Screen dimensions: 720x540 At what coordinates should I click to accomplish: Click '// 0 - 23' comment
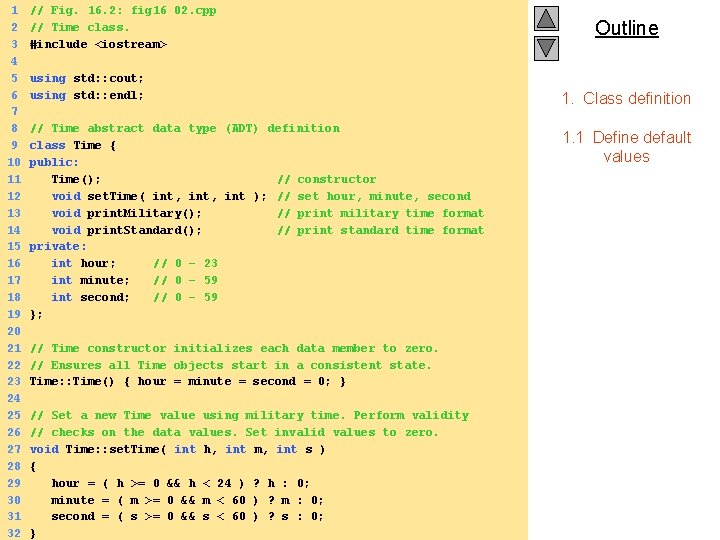[186, 263]
